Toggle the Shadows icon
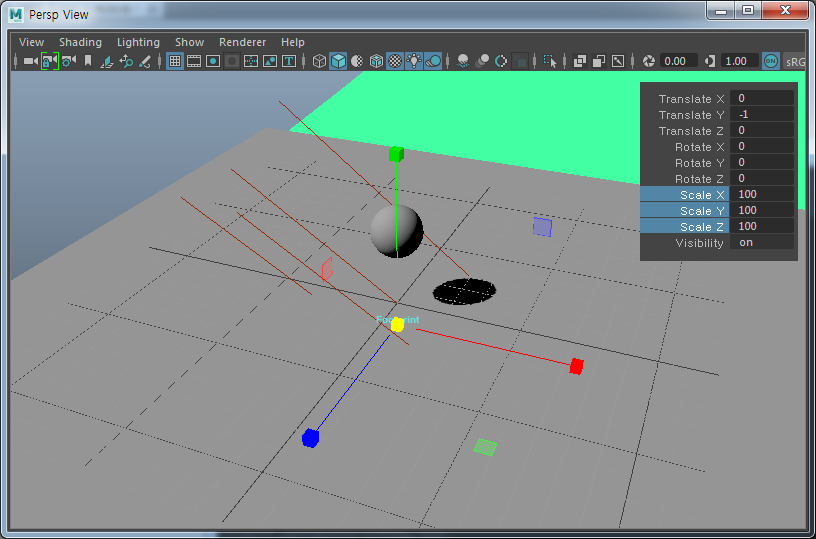Screen dimensions: 816x539 click(x=433, y=61)
